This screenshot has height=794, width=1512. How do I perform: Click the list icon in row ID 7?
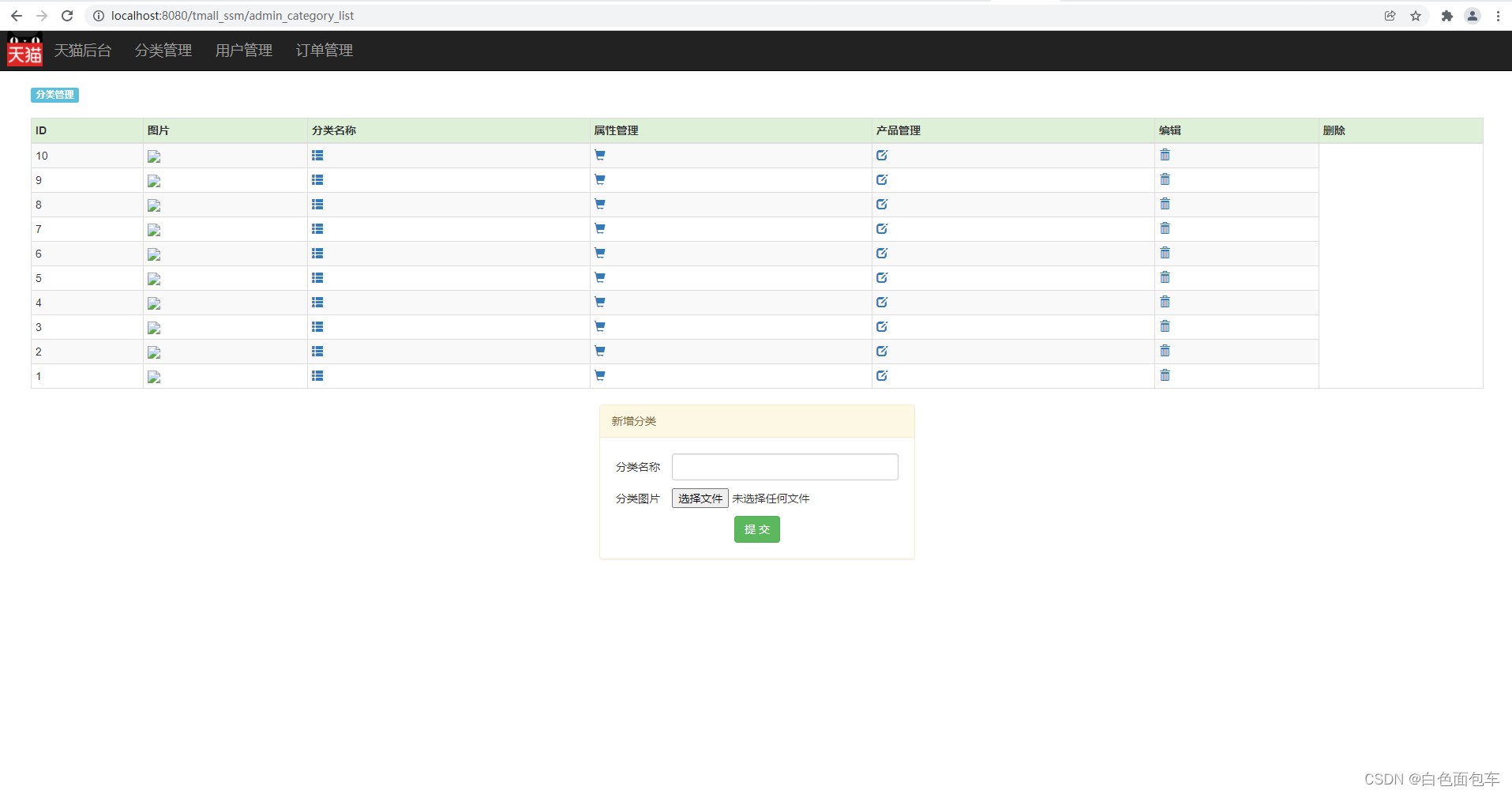[317, 229]
